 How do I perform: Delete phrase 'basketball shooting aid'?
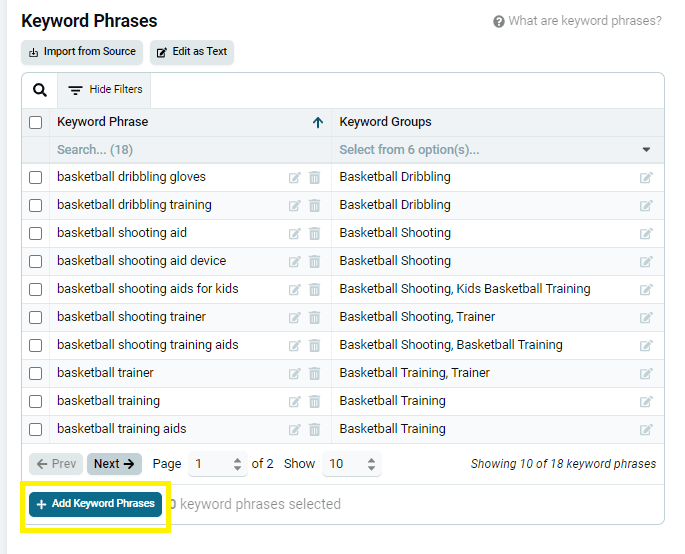point(315,233)
